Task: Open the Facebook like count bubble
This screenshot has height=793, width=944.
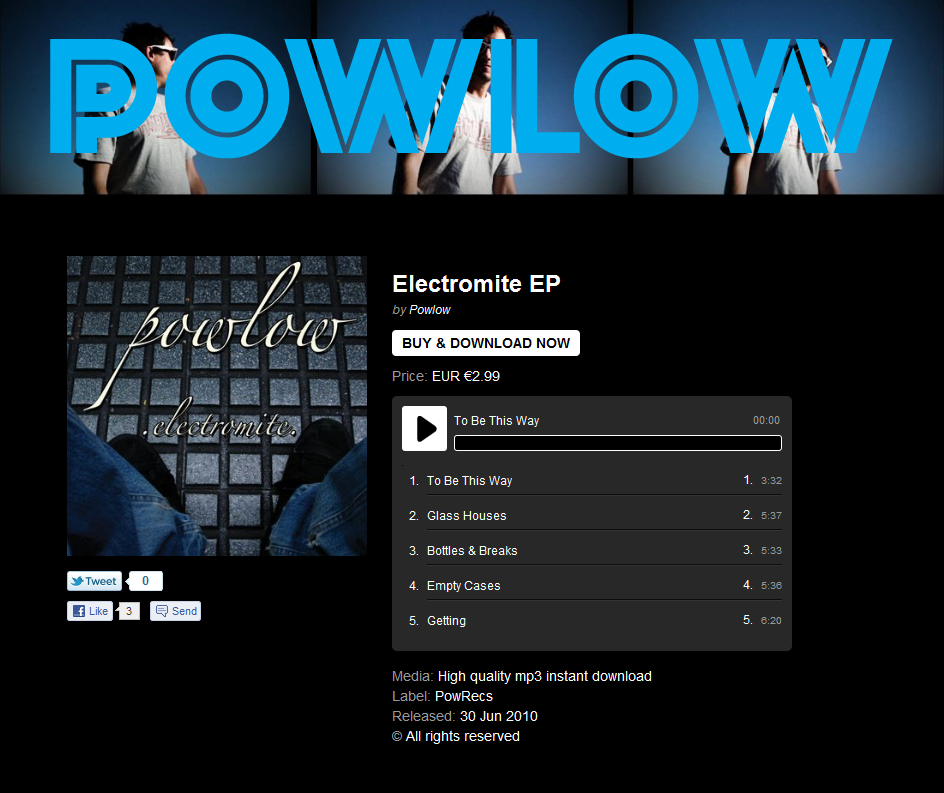Action: tap(128, 611)
